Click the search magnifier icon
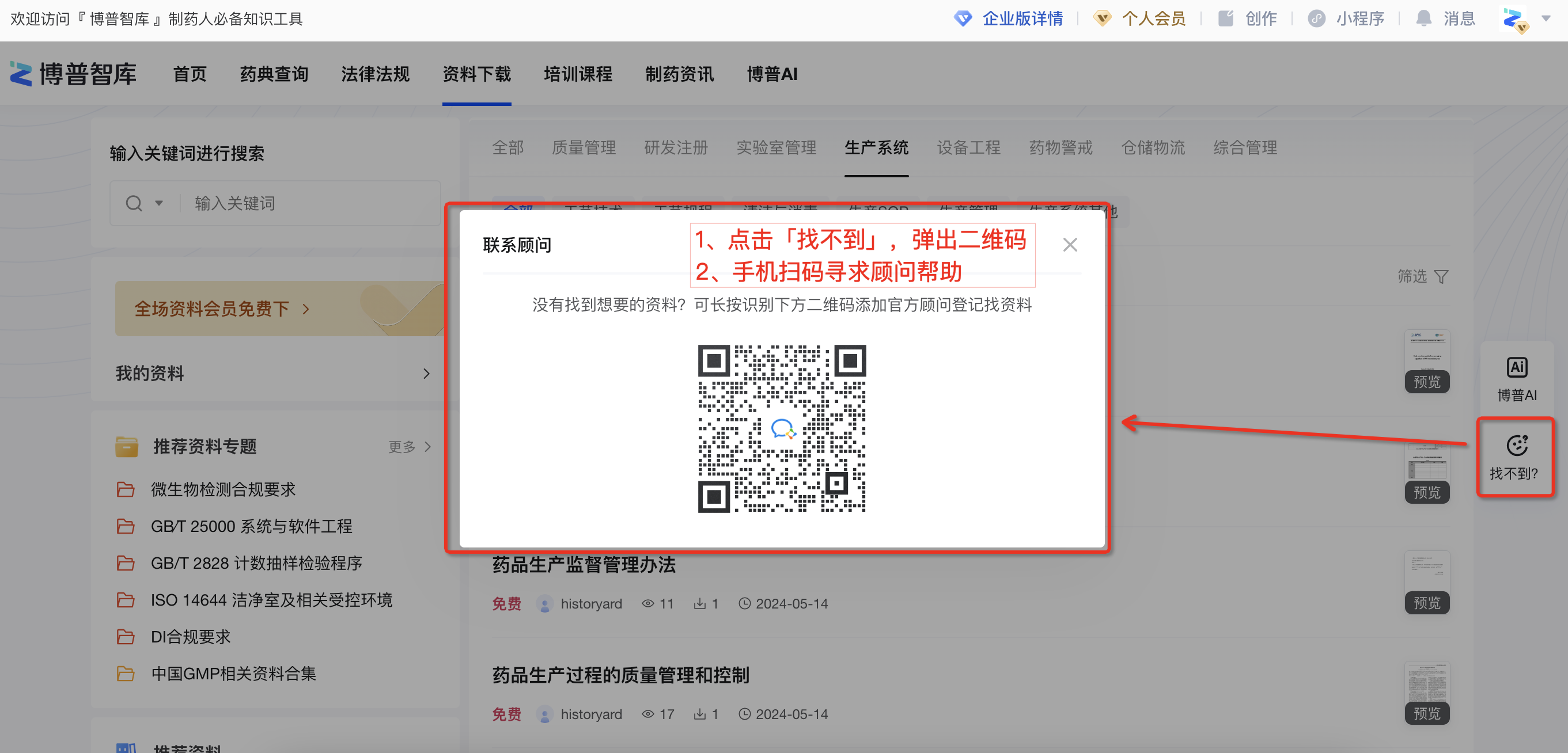The image size is (1568, 753). 134,203
